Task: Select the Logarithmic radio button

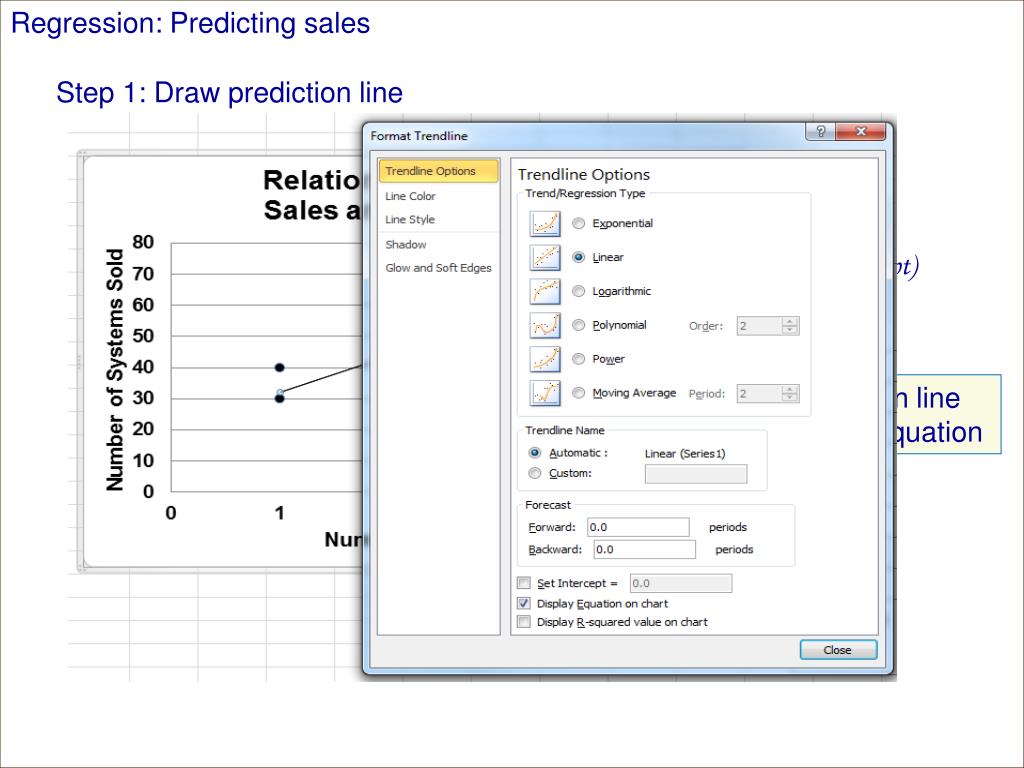Action: tap(578, 291)
